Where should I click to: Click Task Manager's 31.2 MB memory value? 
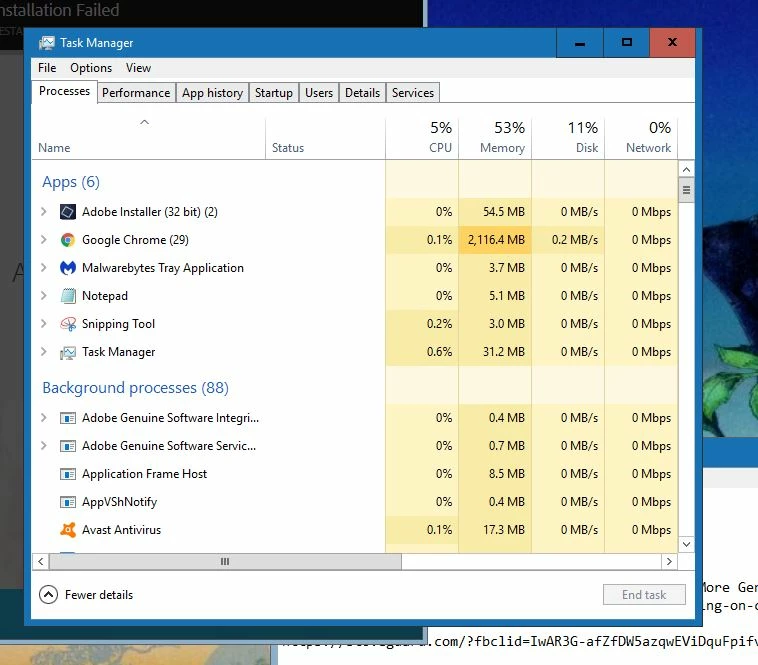pos(503,352)
